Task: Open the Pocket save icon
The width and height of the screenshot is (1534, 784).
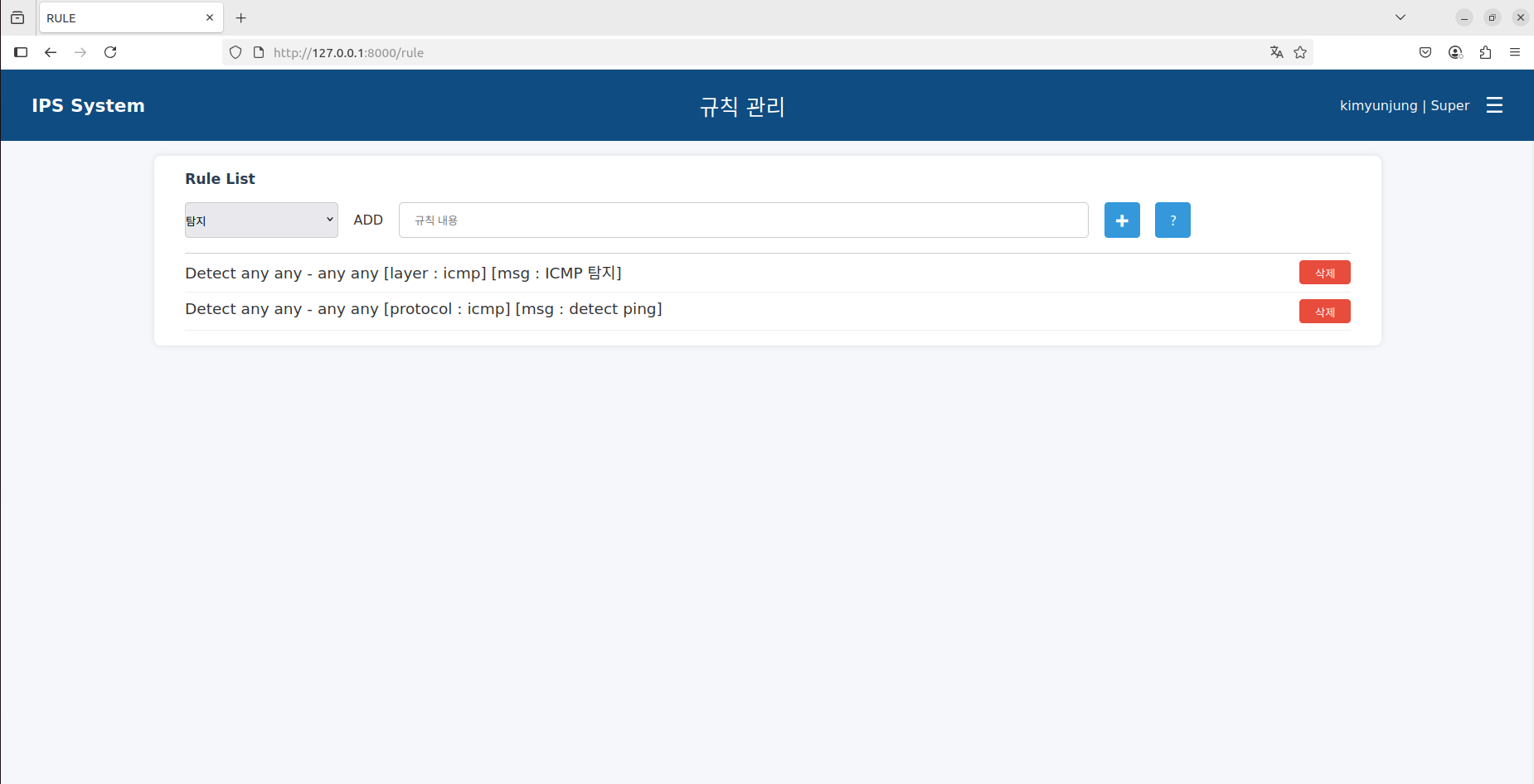Action: 1425,52
